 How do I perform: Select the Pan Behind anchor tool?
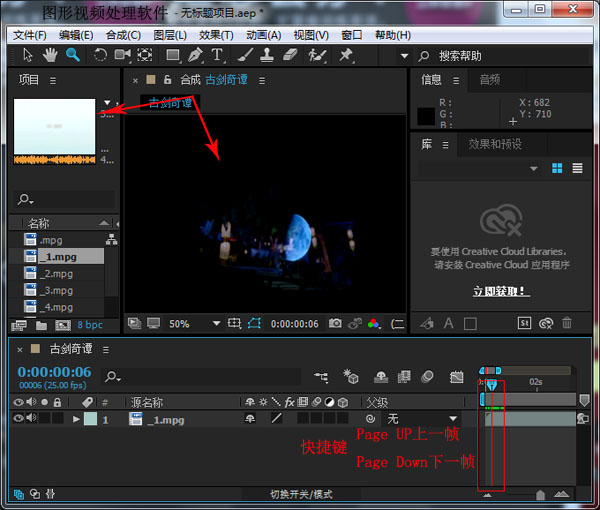[x=145, y=55]
